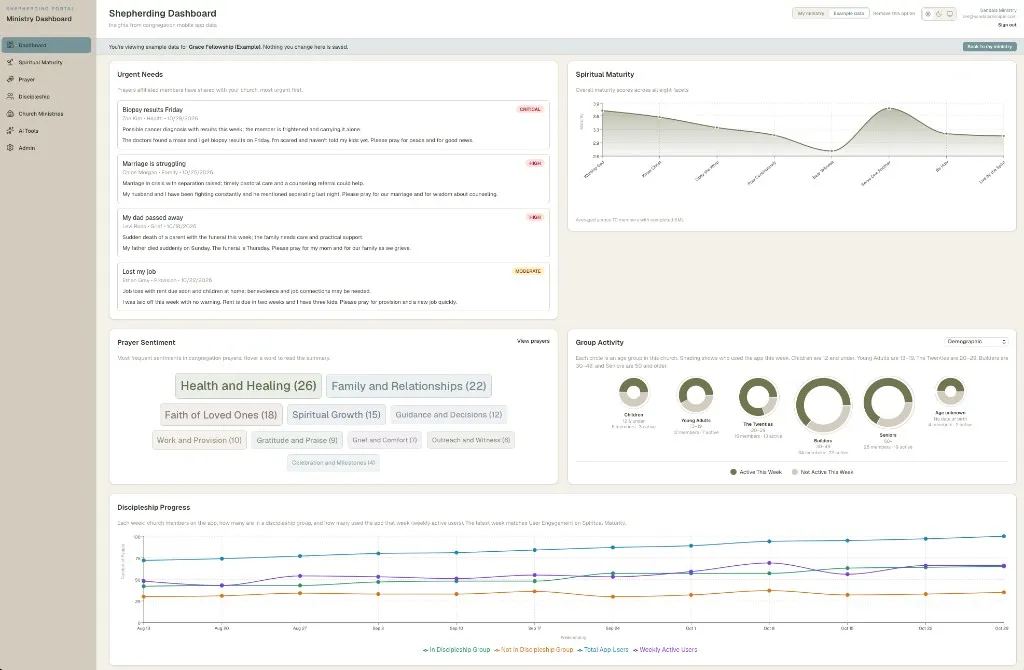Open the Demographic dropdown in Group Activity
The height and width of the screenshot is (670, 1024).
click(x=976, y=342)
